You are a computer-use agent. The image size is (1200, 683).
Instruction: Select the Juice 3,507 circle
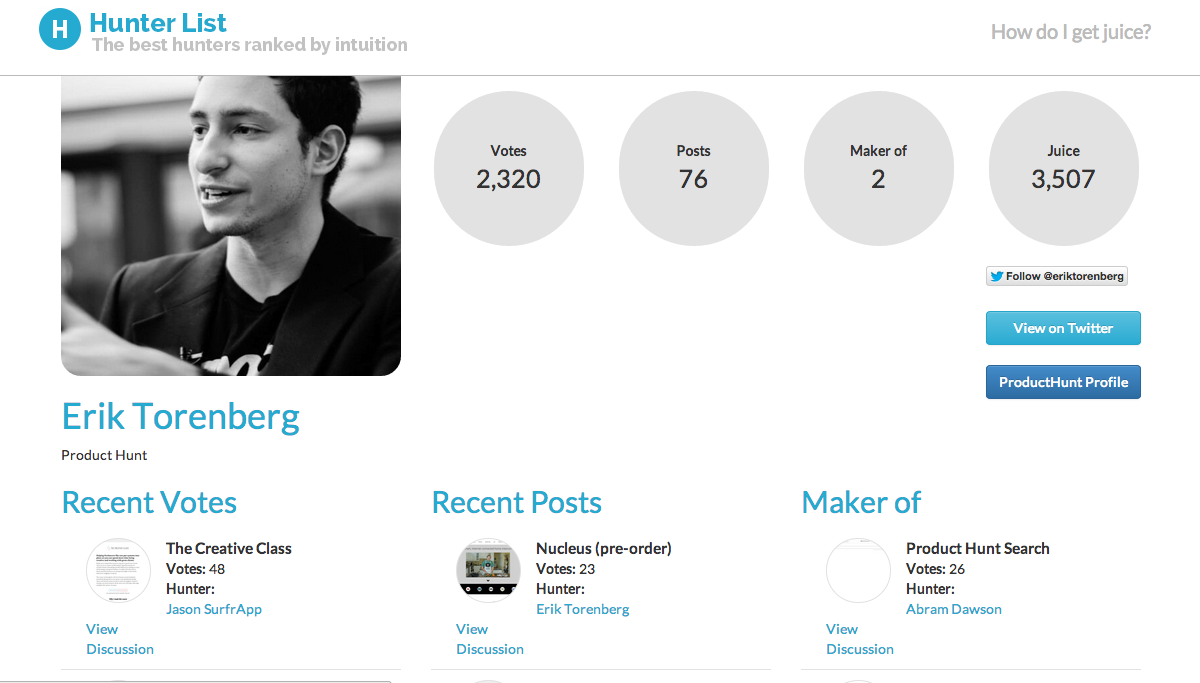coord(1064,170)
